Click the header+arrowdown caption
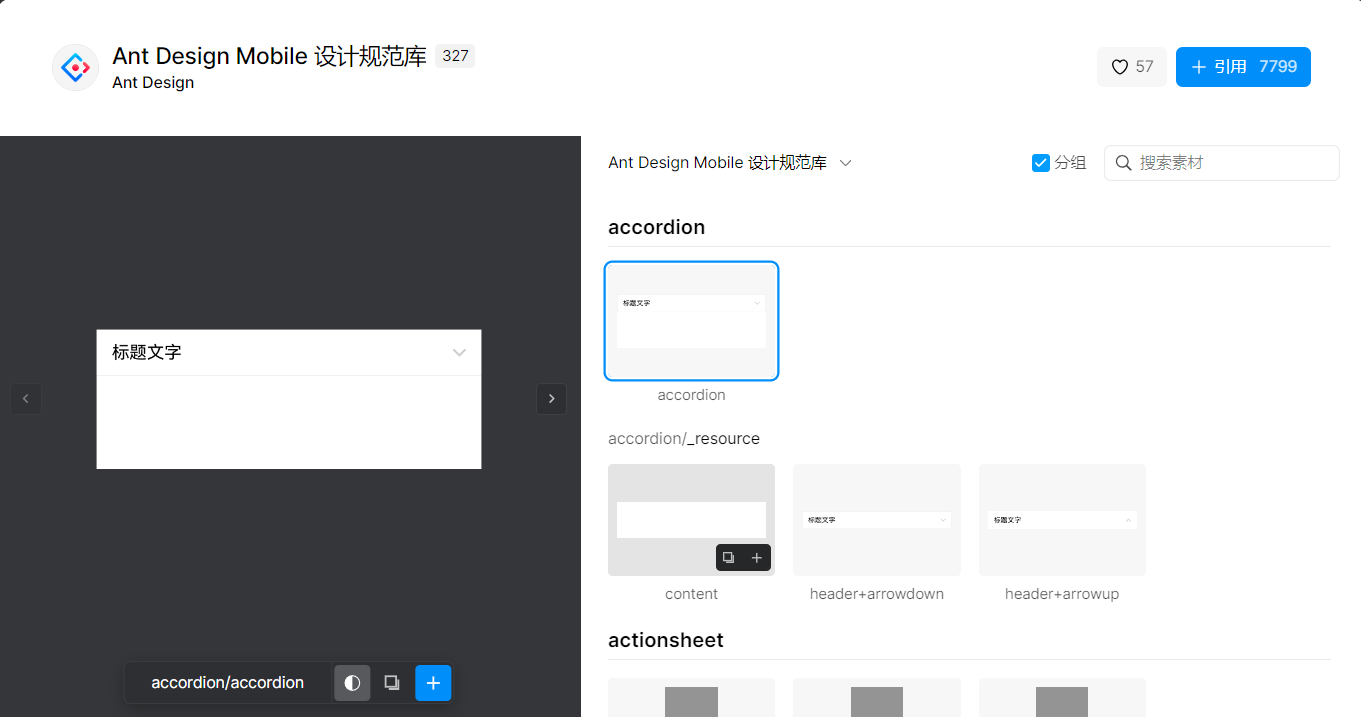 click(x=877, y=594)
